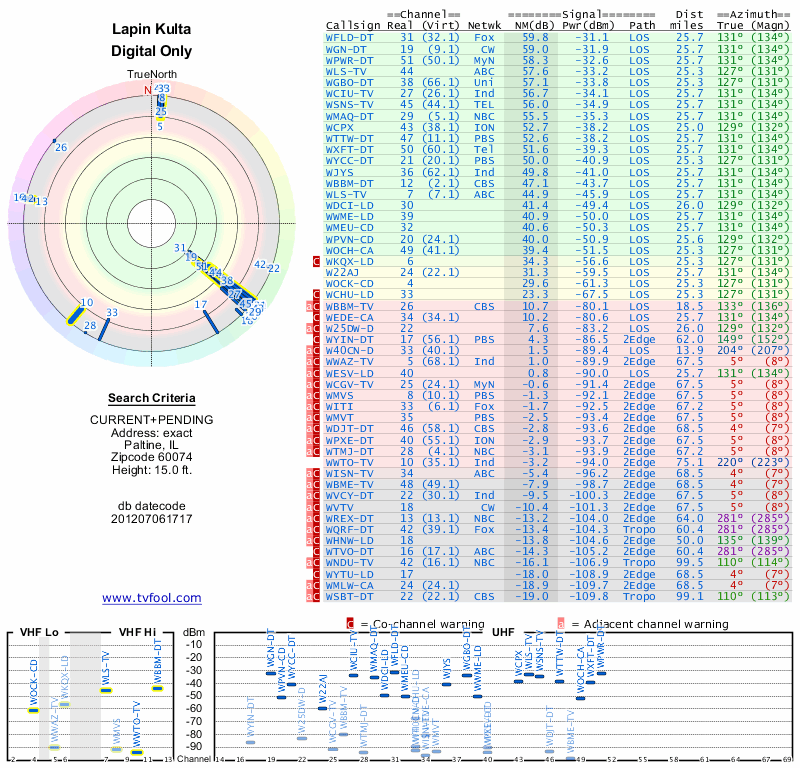Click the channel 17 bar on radar plot
The image size is (800, 768).
point(210,321)
